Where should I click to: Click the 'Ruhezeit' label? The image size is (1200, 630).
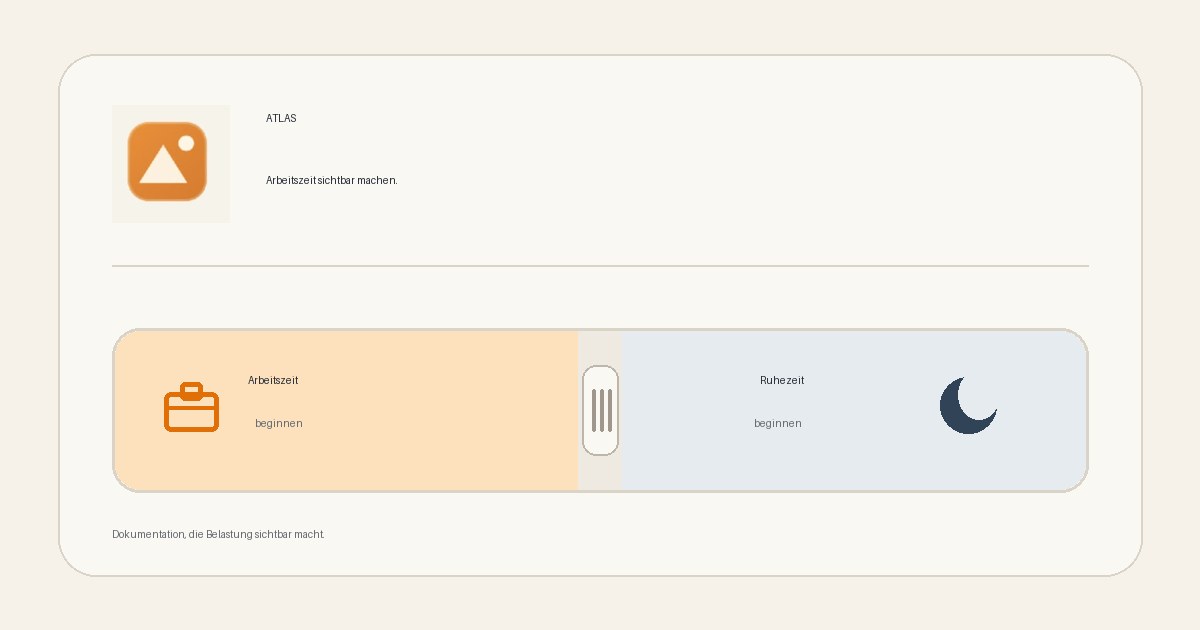[782, 380]
